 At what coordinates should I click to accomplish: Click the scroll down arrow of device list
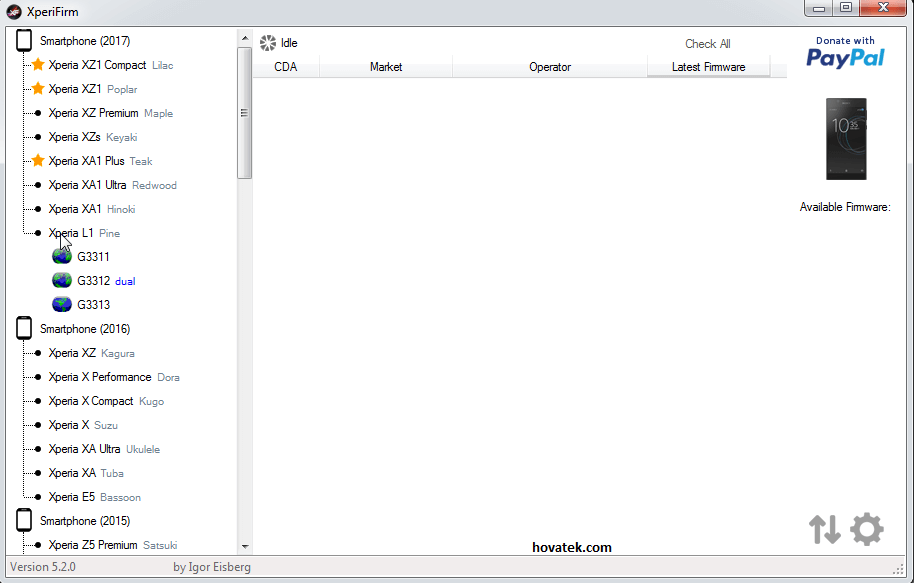245,546
